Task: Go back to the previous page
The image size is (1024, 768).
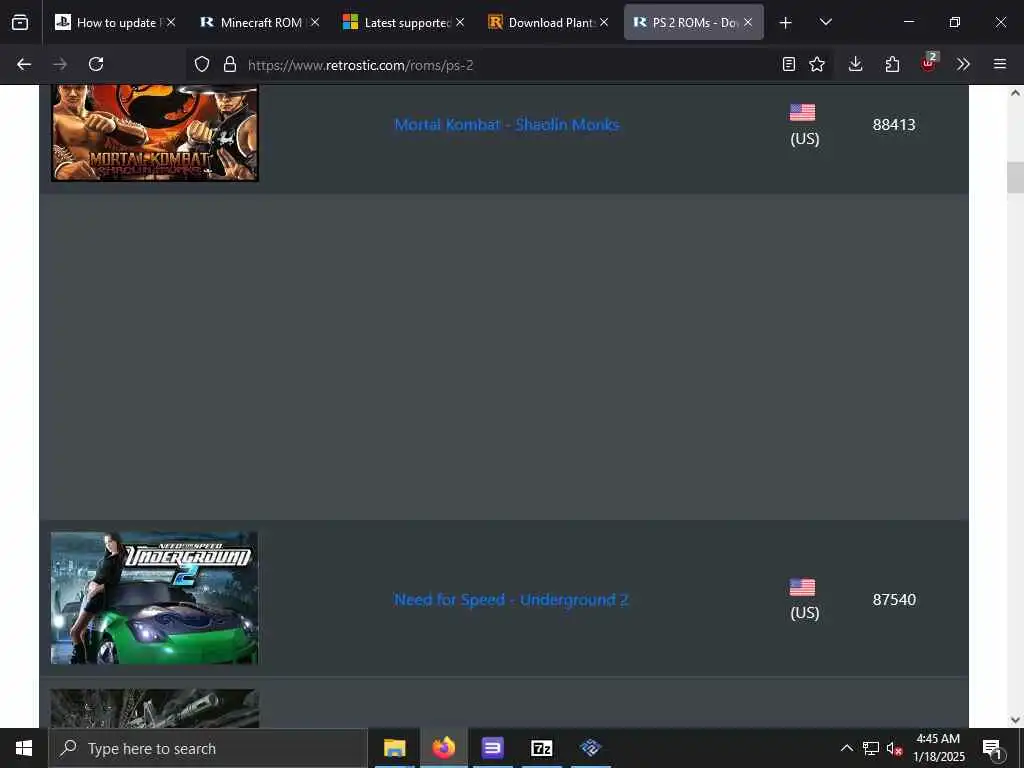Action: (24, 64)
